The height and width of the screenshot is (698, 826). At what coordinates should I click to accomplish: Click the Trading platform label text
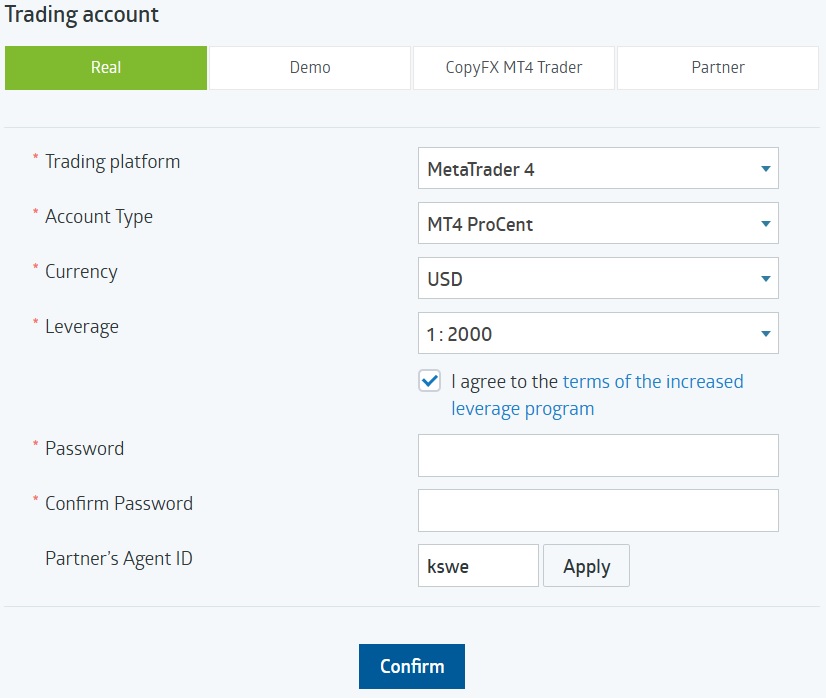click(x=113, y=162)
